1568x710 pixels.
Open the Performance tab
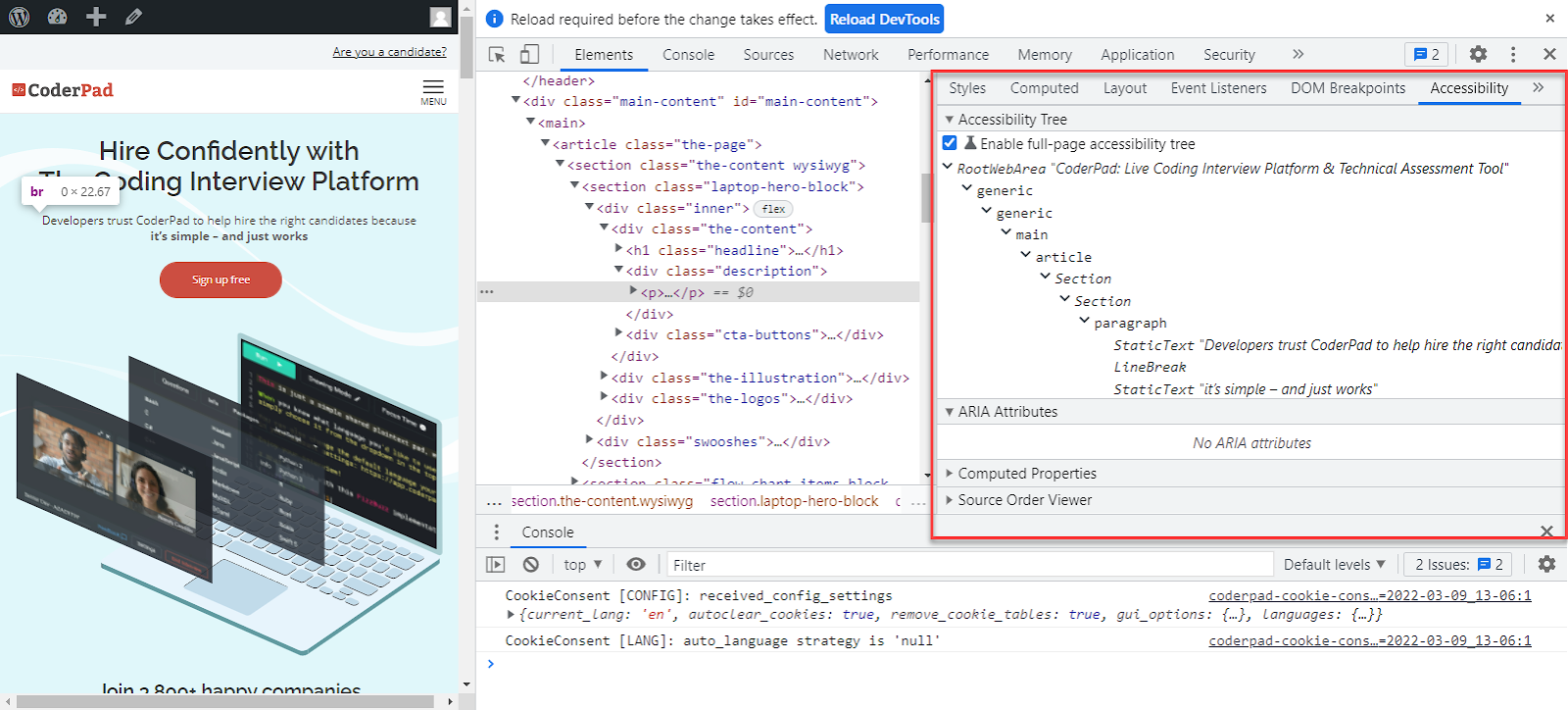[x=948, y=55]
